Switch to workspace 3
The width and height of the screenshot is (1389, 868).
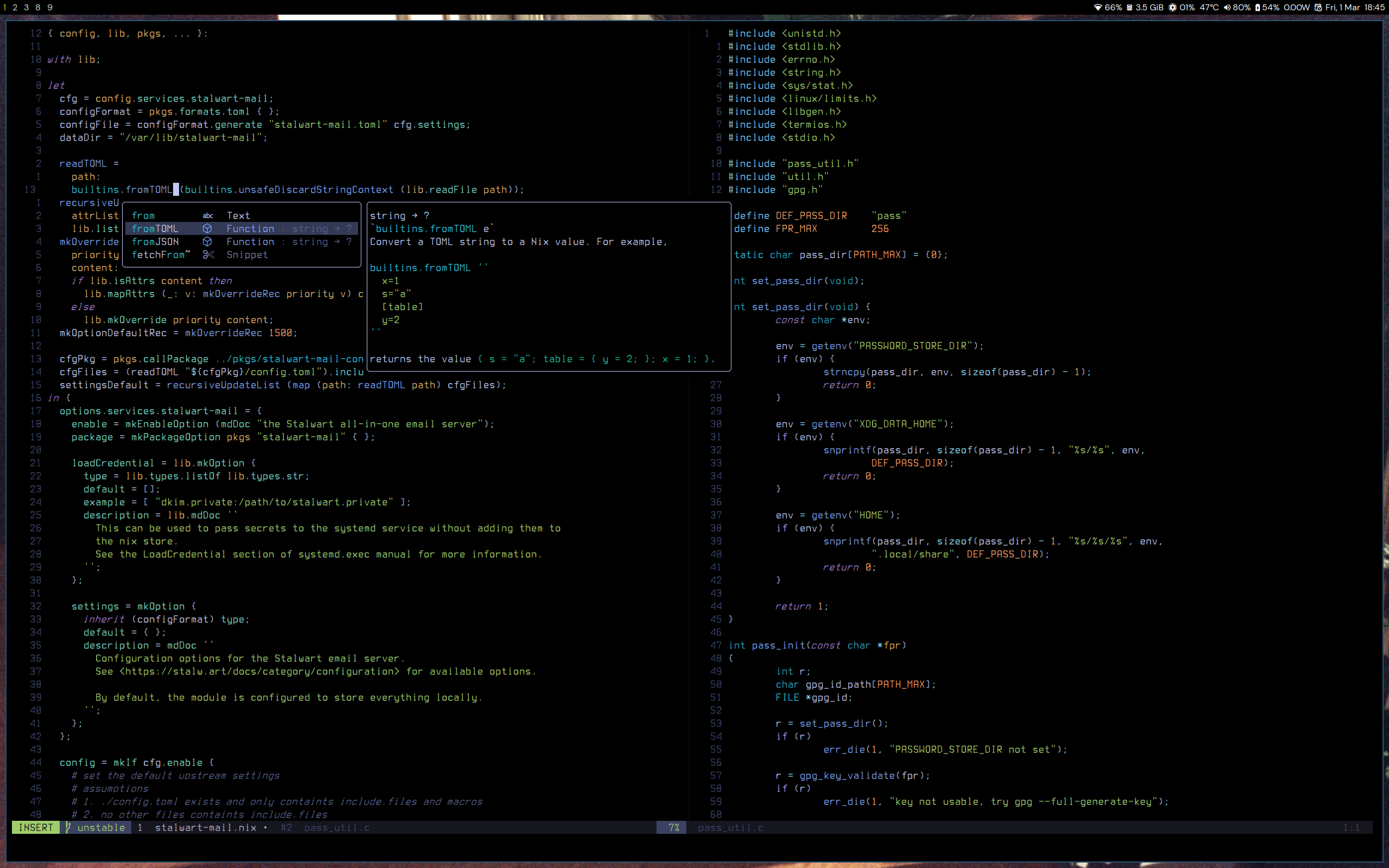click(x=26, y=8)
